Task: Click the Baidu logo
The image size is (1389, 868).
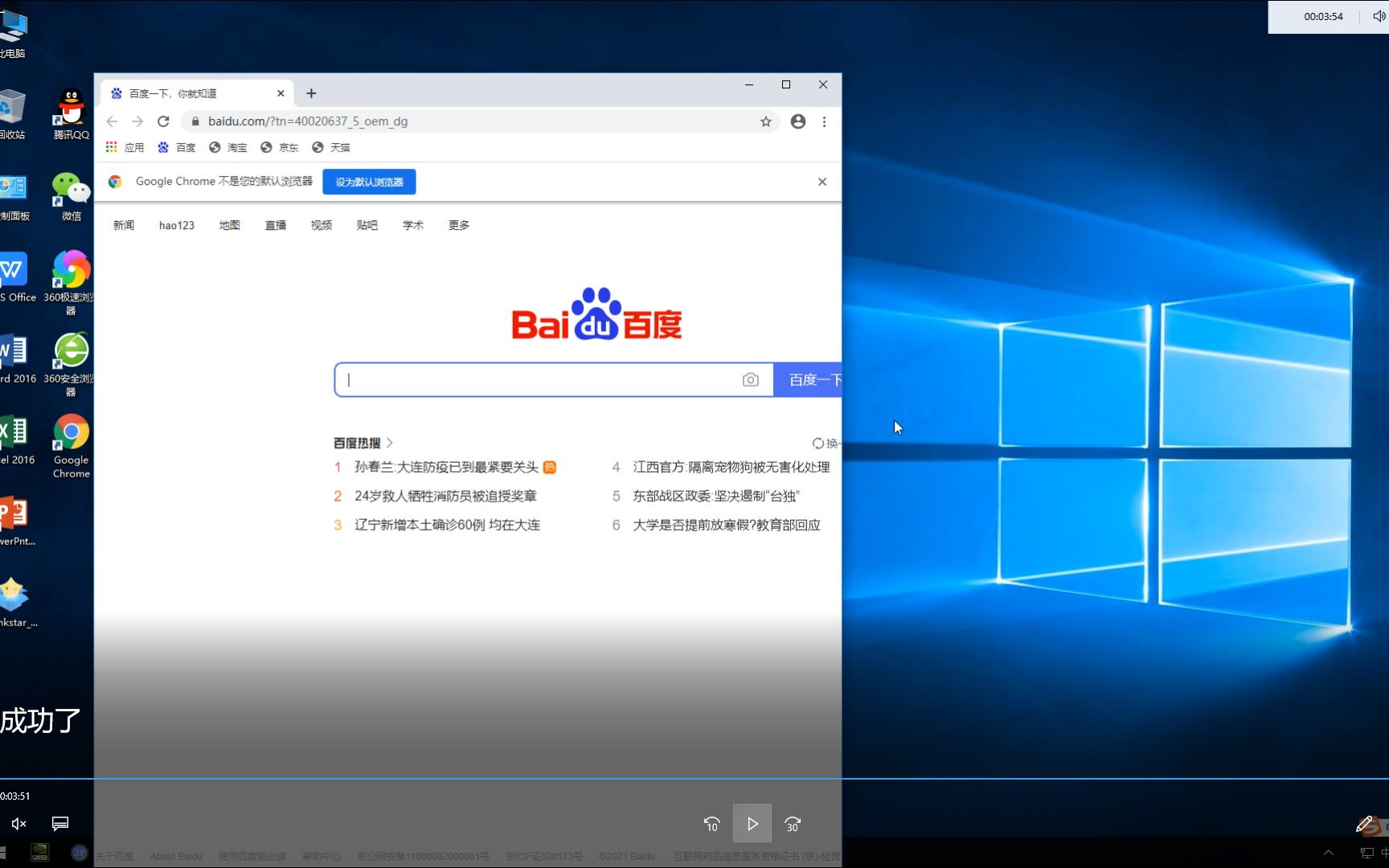Action: [596, 314]
